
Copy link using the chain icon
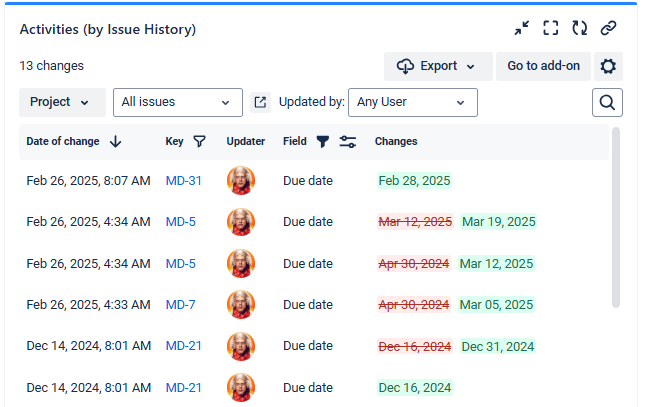coord(608,28)
